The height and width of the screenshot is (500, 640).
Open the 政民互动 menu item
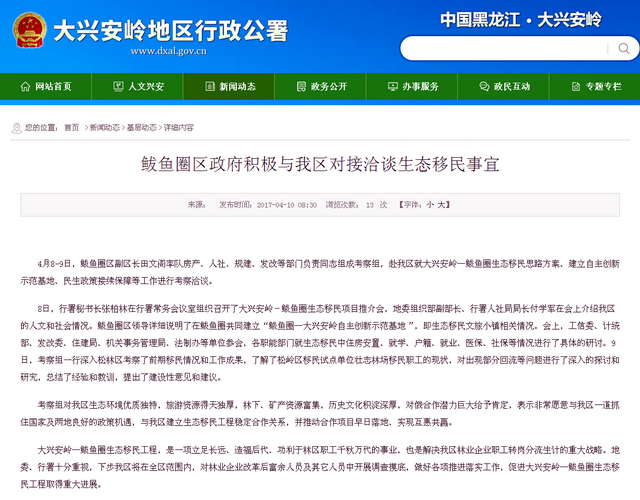click(x=503, y=87)
